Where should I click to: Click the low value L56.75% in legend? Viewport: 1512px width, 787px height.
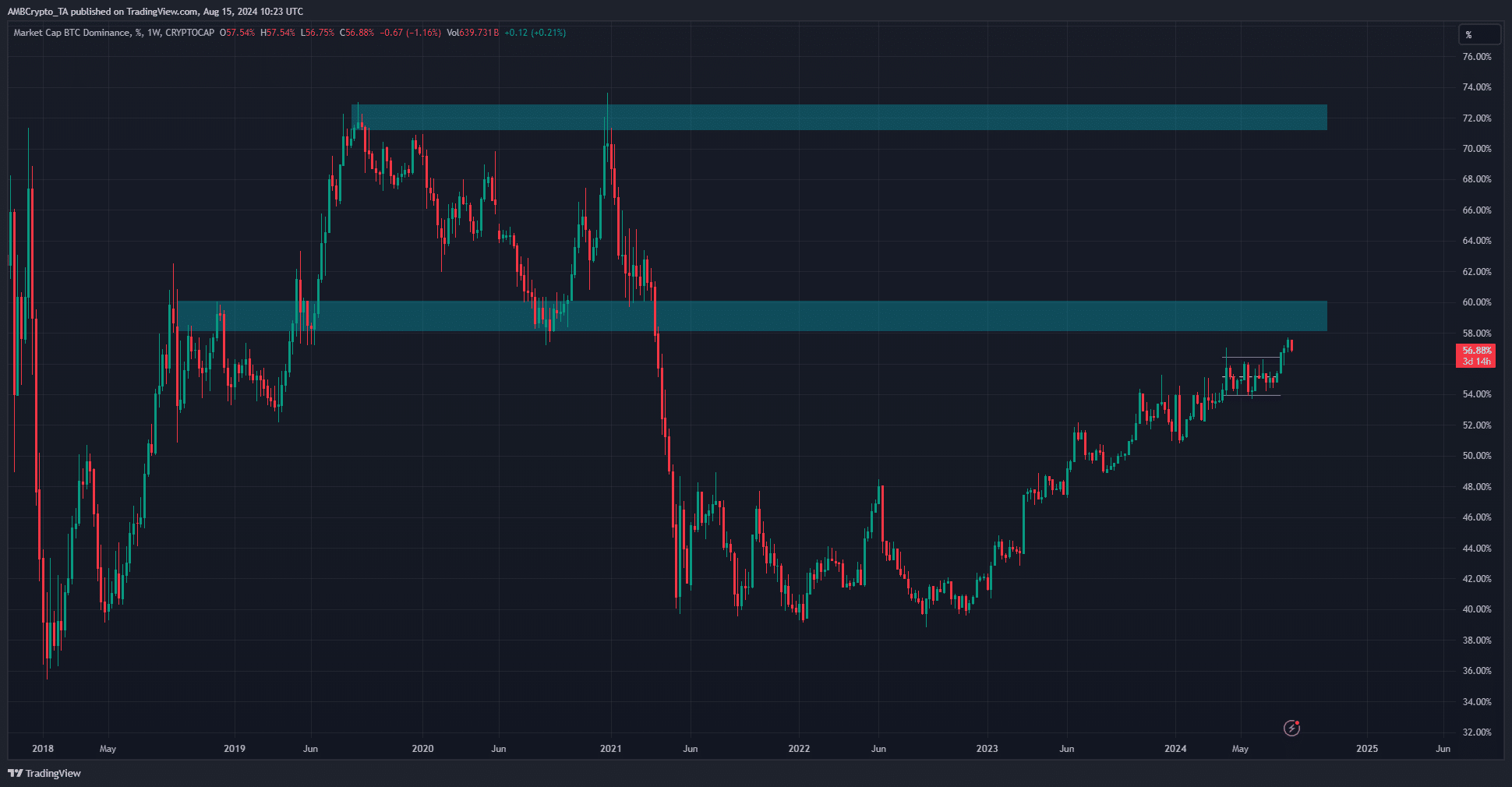coord(317,33)
